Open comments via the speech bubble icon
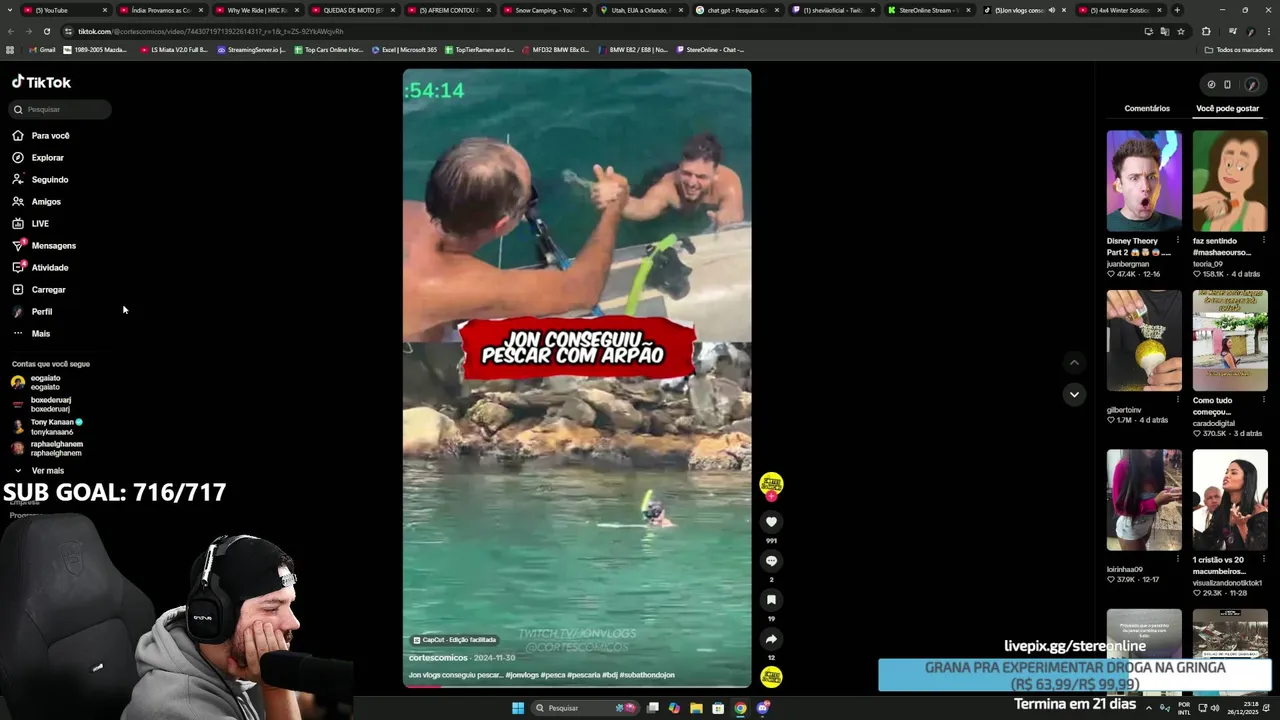 tap(771, 560)
